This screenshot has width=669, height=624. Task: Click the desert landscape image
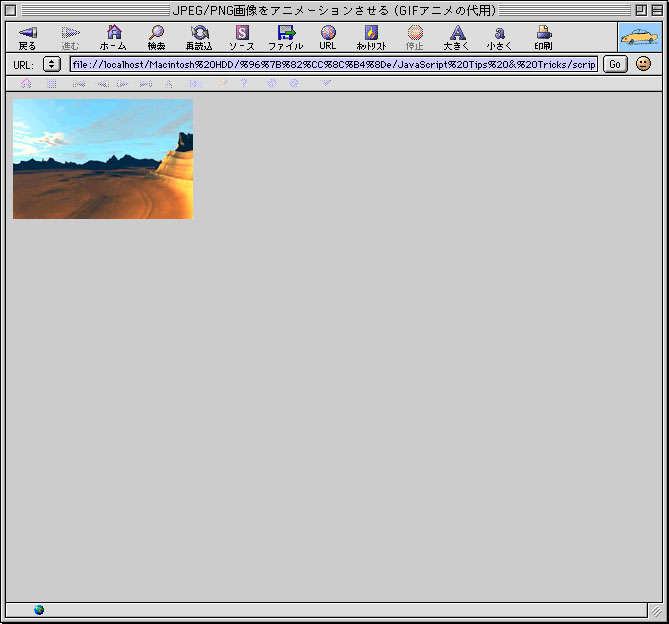coord(103,159)
